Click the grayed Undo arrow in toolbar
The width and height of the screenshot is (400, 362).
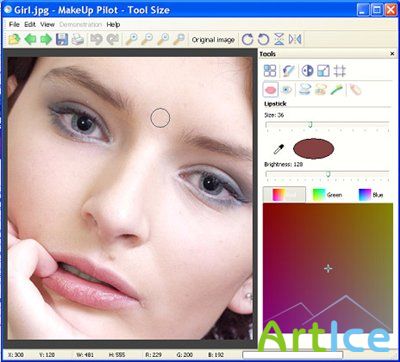click(97, 40)
